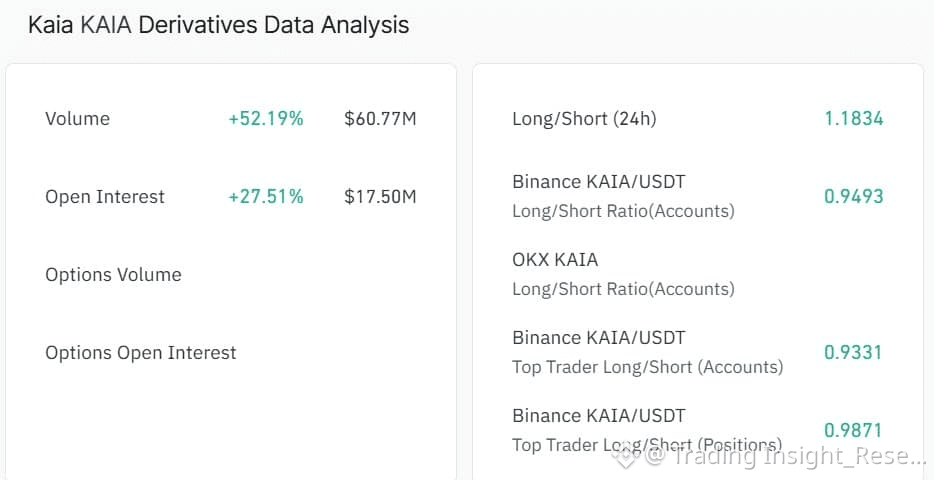Open the OKX KAIA Long/Short Ratio entry
The width and height of the screenshot is (934, 480).
click(623, 274)
